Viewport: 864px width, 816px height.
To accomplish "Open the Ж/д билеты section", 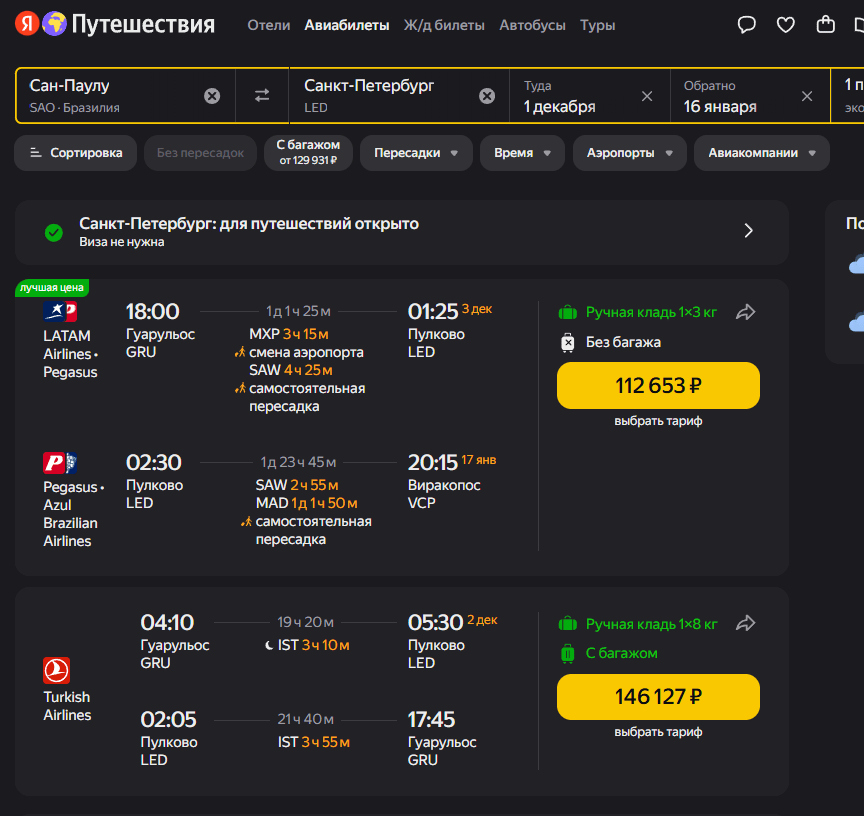I will [445, 25].
